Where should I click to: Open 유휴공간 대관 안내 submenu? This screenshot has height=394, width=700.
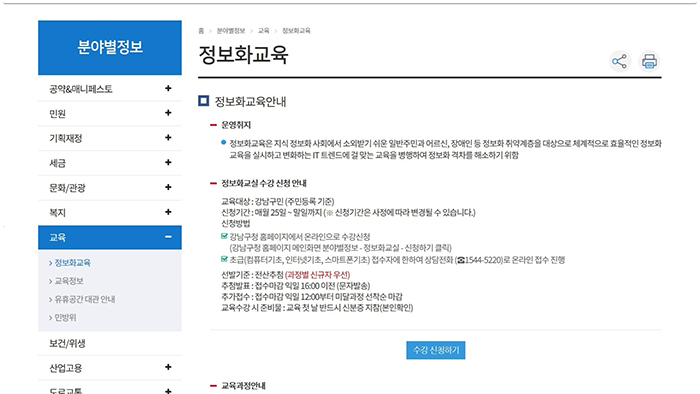click(x=85, y=299)
